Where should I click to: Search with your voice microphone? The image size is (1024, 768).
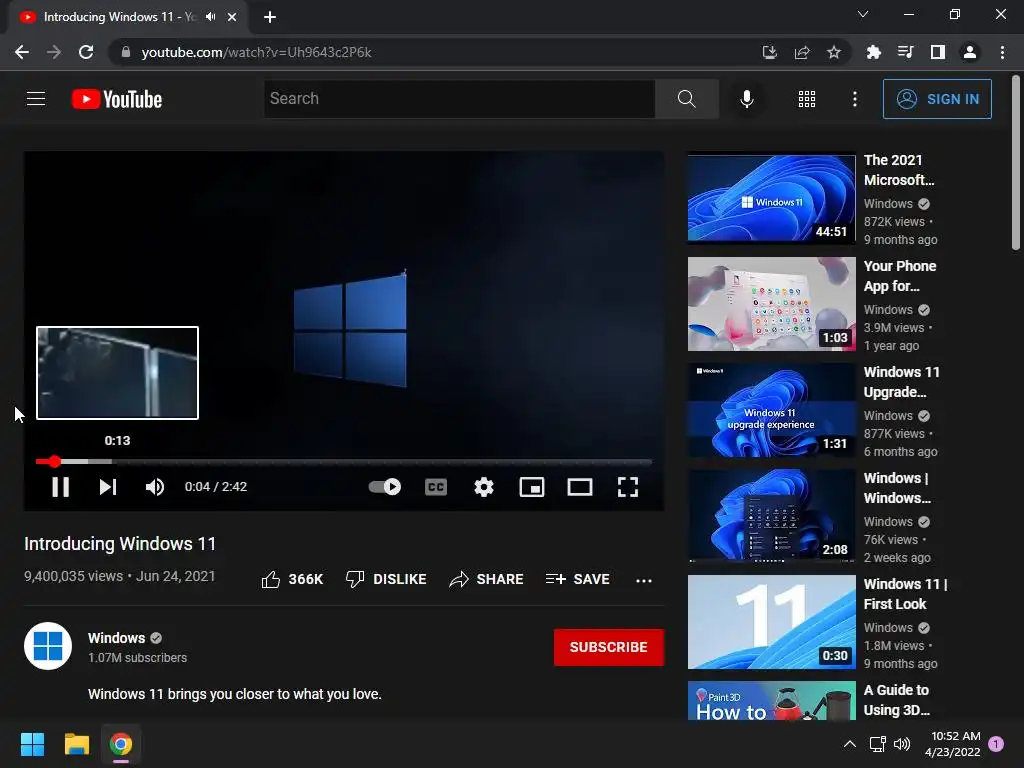[746, 99]
